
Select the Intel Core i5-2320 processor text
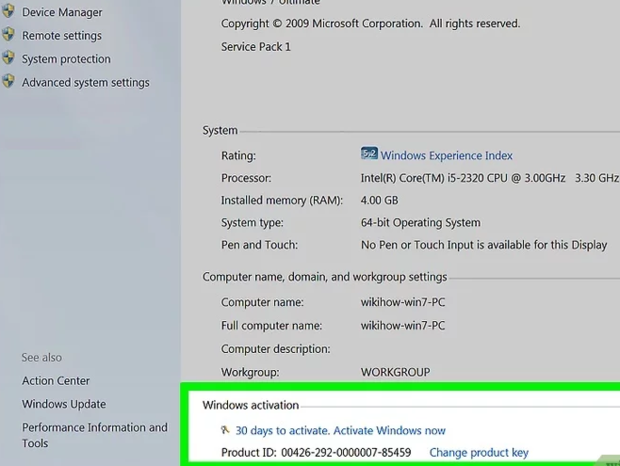tap(490, 178)
